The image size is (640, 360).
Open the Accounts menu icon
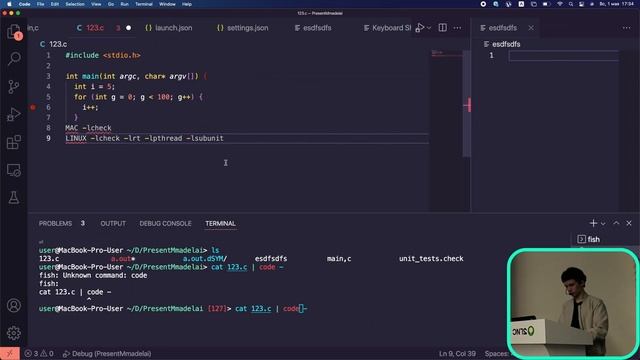13,305
